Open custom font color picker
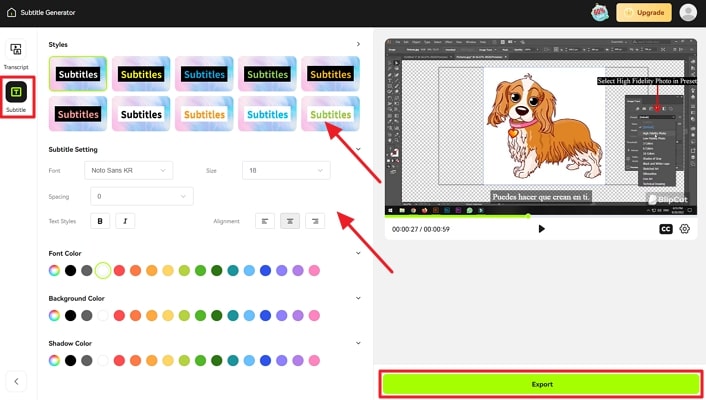 pyautogui.click(x=54, y=270)
